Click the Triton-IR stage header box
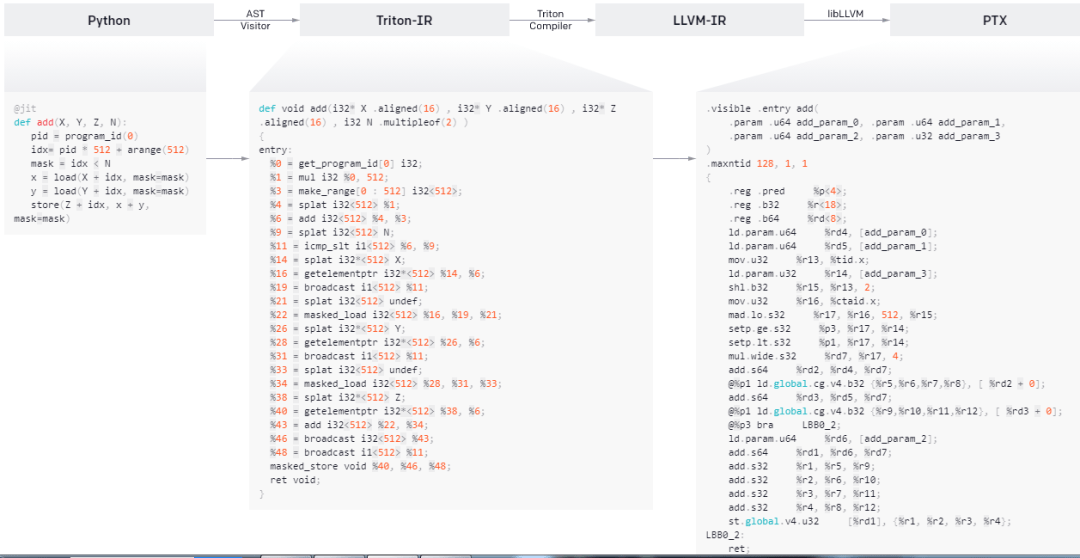Viewport: 1080px width, 558px height. [404, 20]
